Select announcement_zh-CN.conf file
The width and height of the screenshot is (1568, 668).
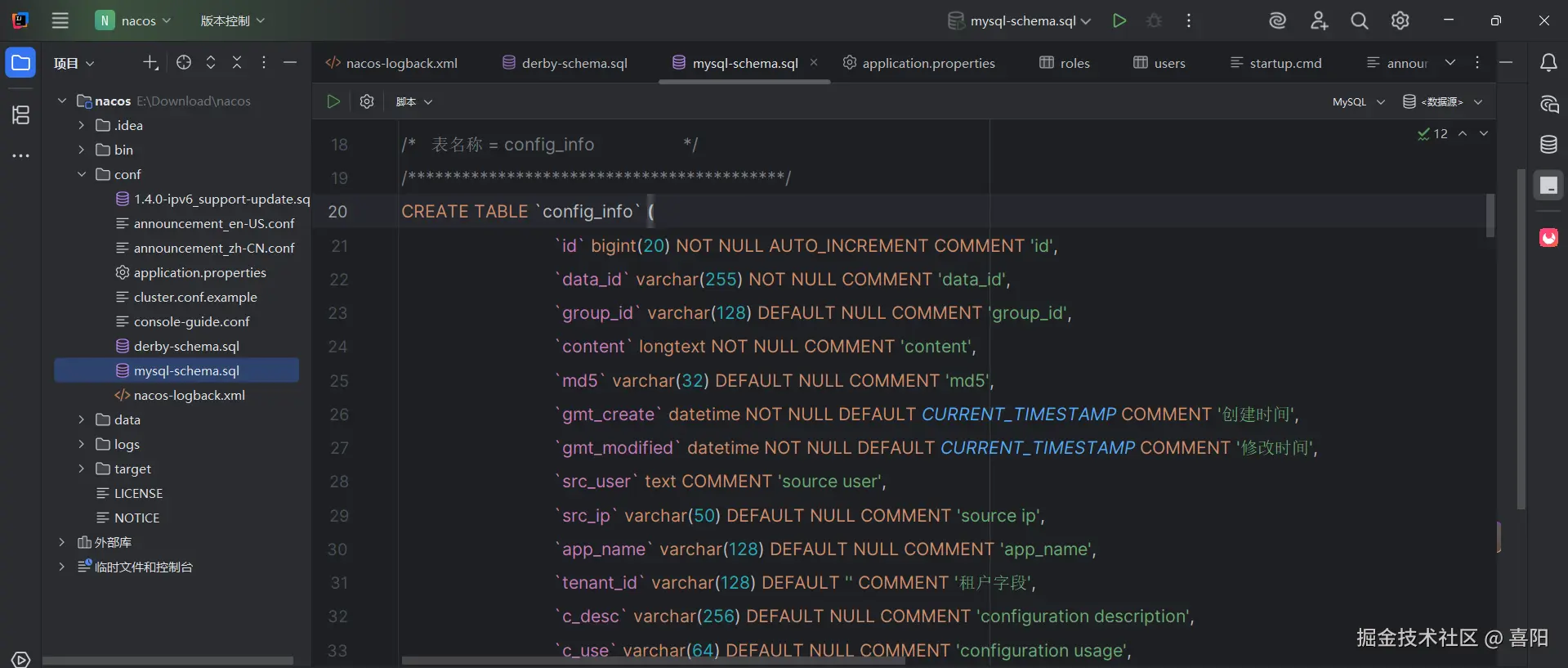coord(205,248)
